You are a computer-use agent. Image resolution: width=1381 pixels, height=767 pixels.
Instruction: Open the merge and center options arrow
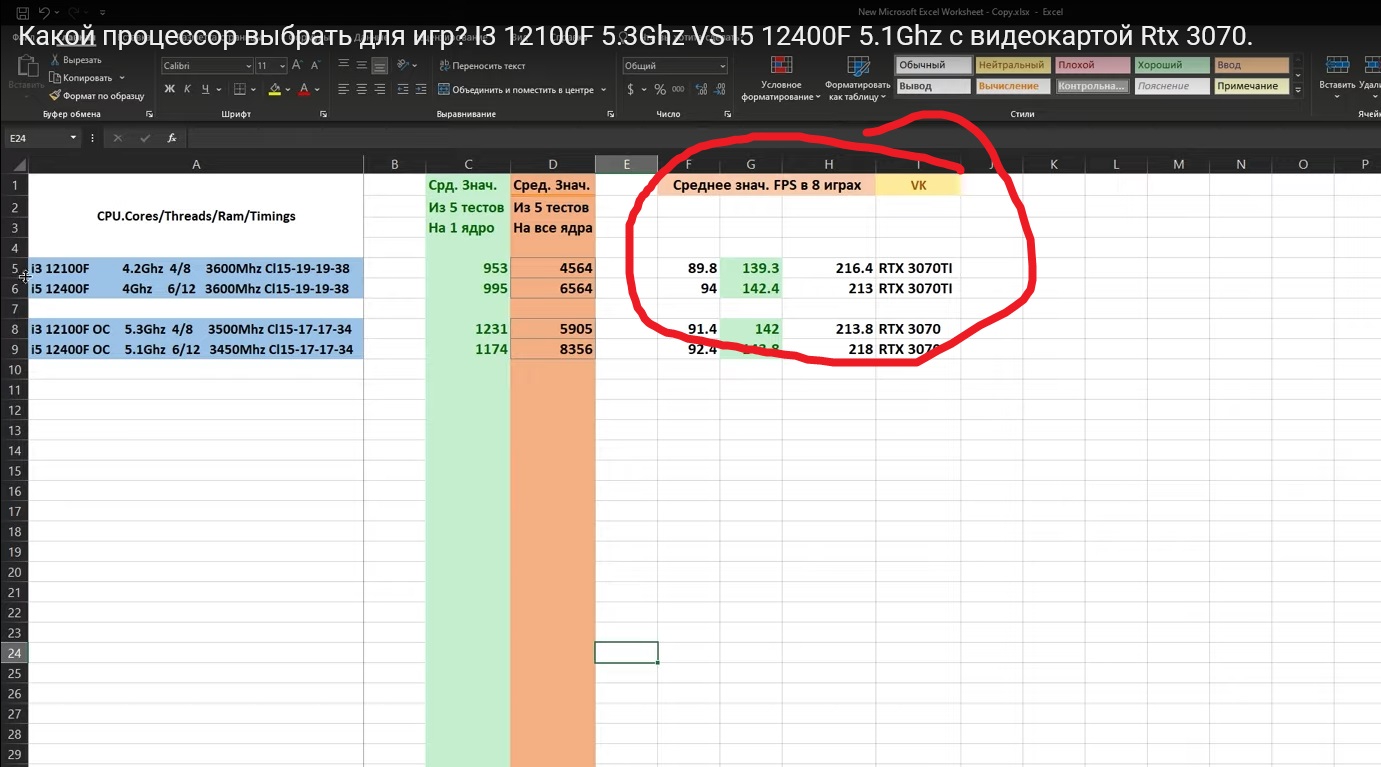tap(604, 90)
